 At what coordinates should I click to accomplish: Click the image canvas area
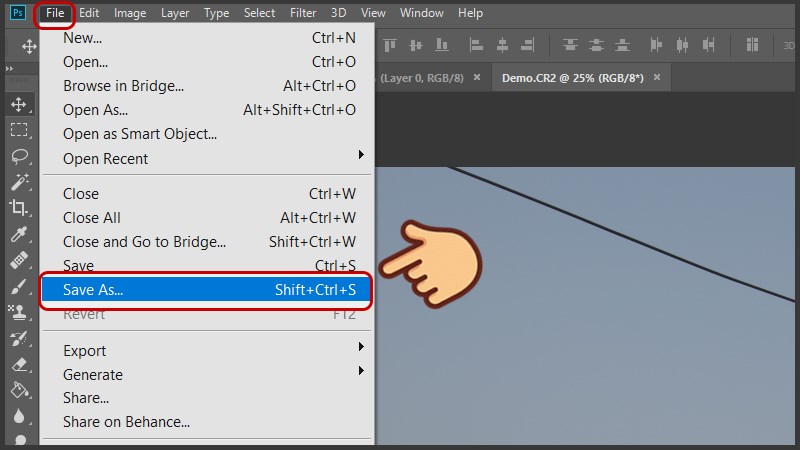click(x=585, y=305)
